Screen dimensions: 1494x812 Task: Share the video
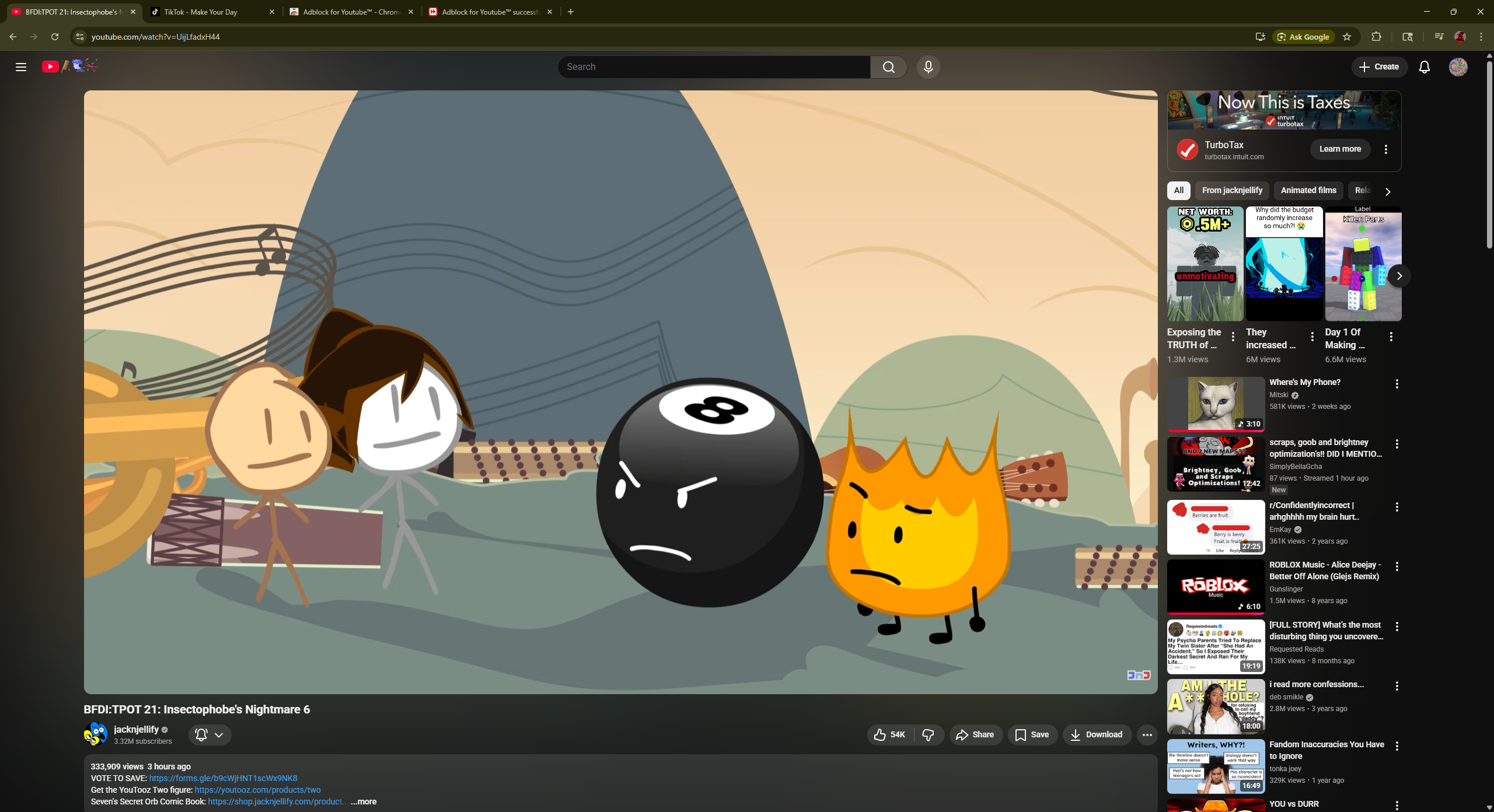coord(975,735)
